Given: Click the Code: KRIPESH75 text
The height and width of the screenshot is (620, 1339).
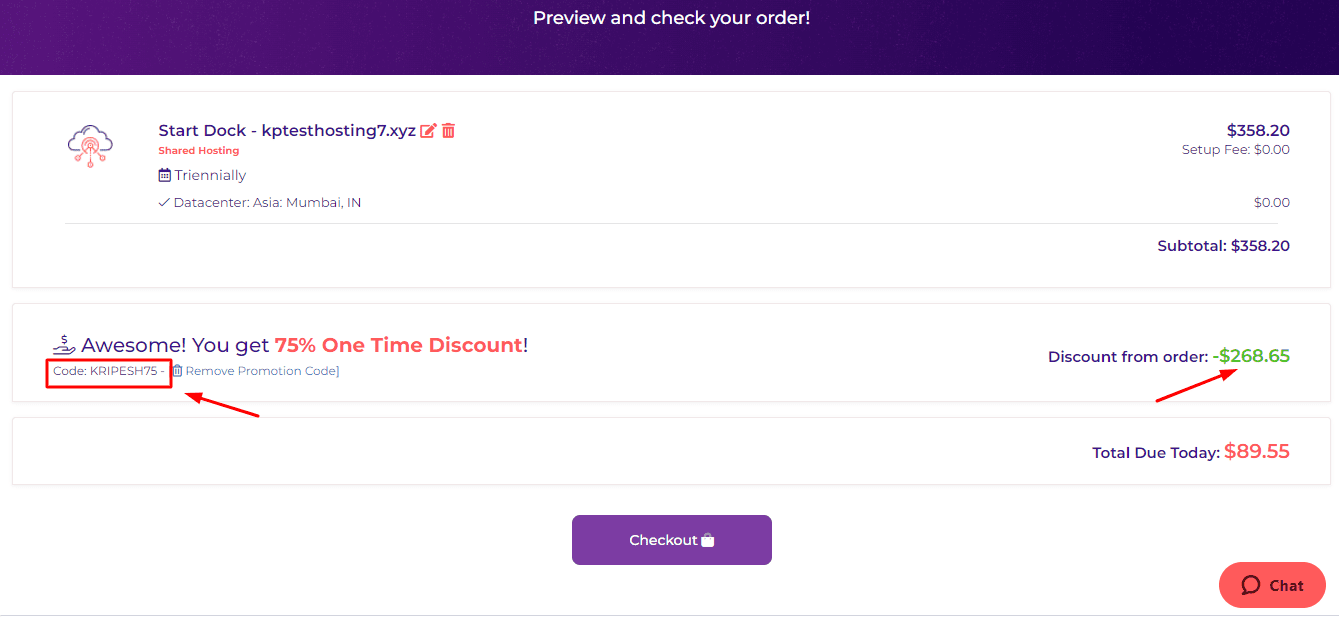Looking at the screenshot, I should tap(106, 371).
